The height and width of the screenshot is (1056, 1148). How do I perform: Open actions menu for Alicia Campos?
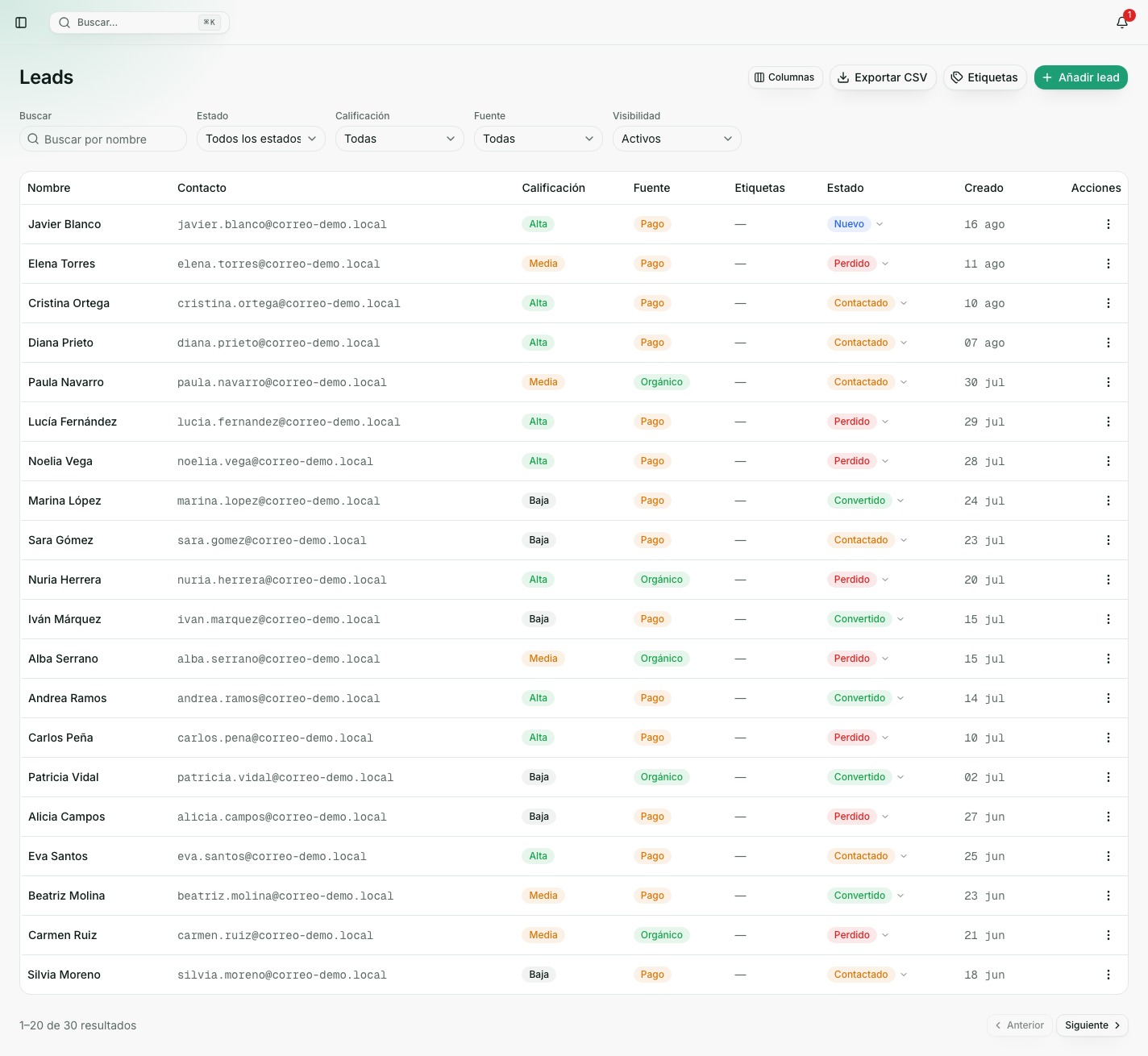pos(1108,817)
